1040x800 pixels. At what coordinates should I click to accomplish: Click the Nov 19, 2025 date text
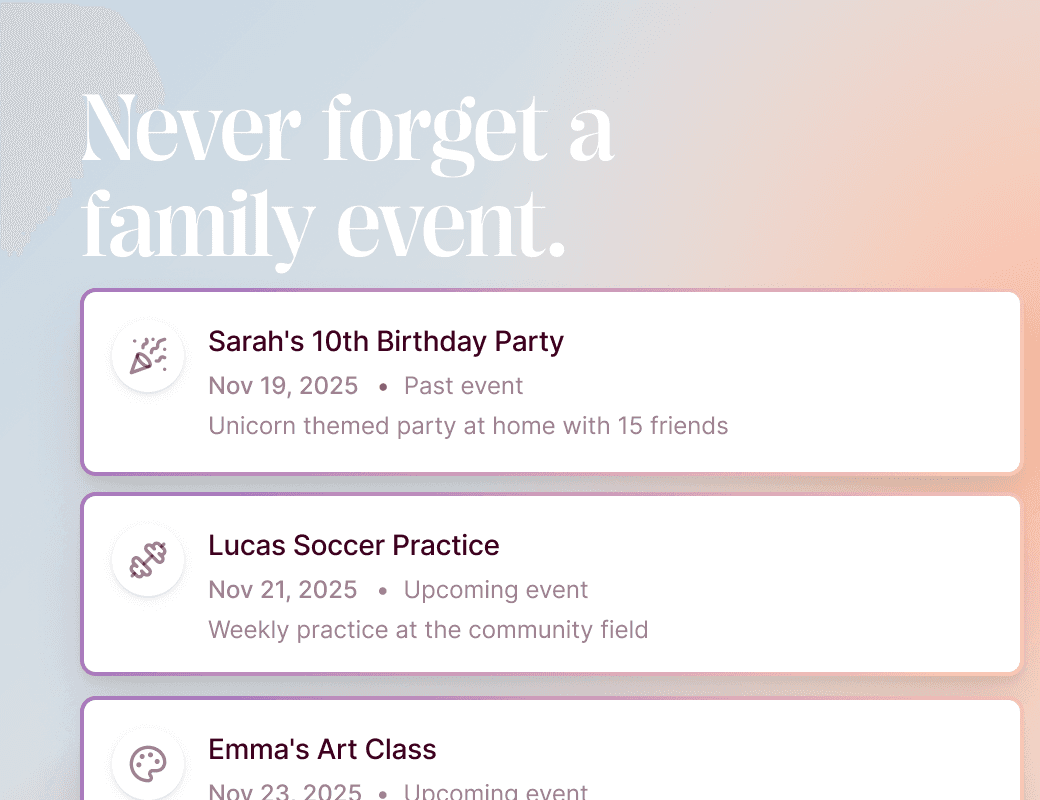(x=283, y=386)
